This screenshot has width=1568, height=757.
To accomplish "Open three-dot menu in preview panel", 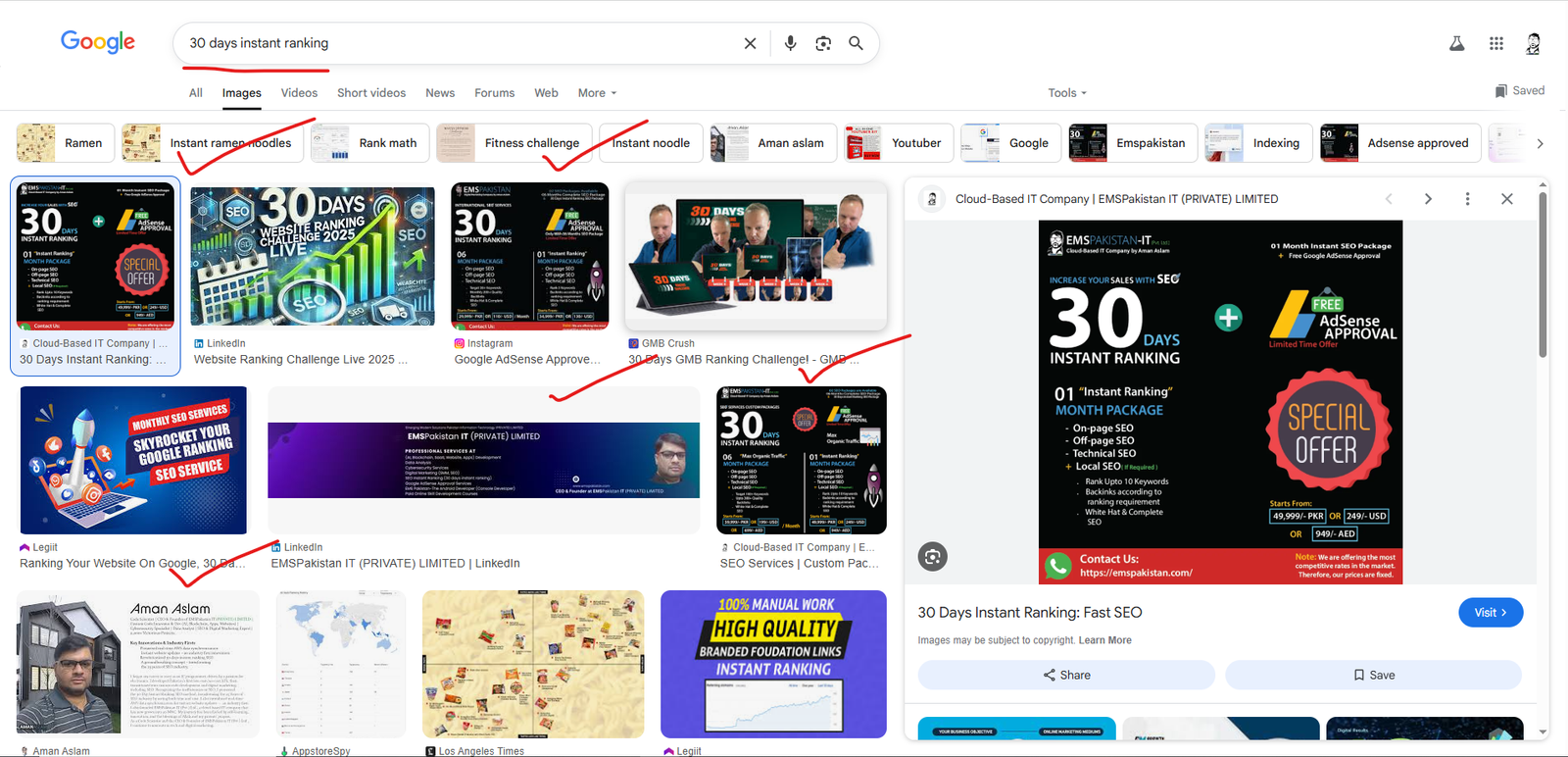I will pos(1467,199).
